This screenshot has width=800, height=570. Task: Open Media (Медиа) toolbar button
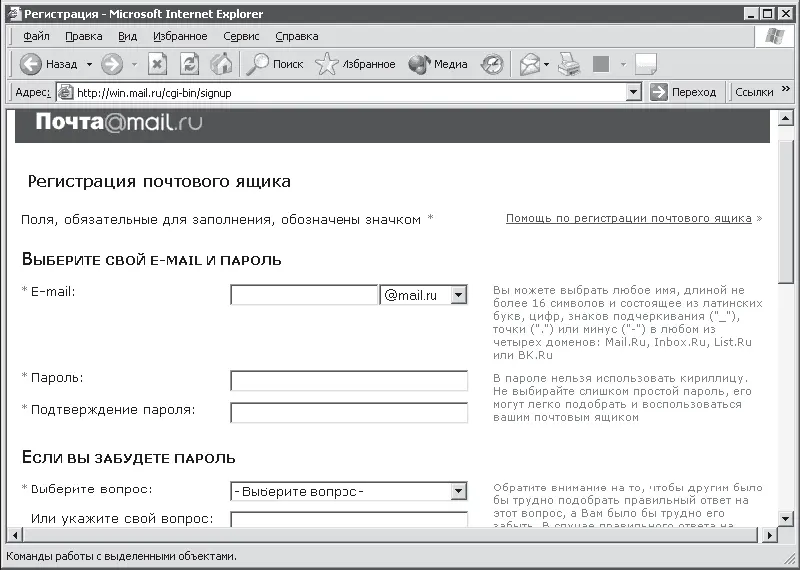438,64
